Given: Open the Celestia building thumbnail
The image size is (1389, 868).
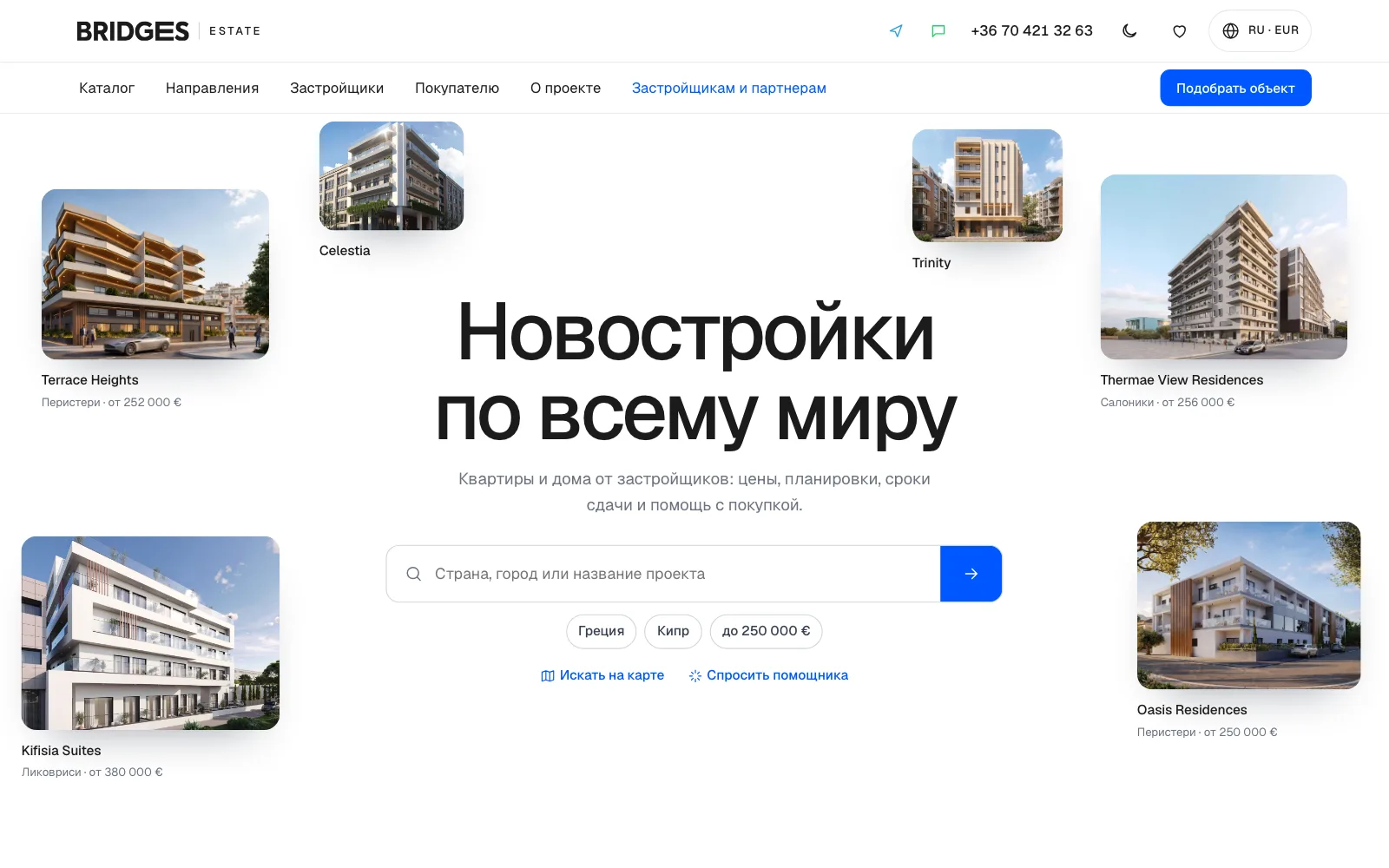Looking at the screenshot, I should 392,176.
